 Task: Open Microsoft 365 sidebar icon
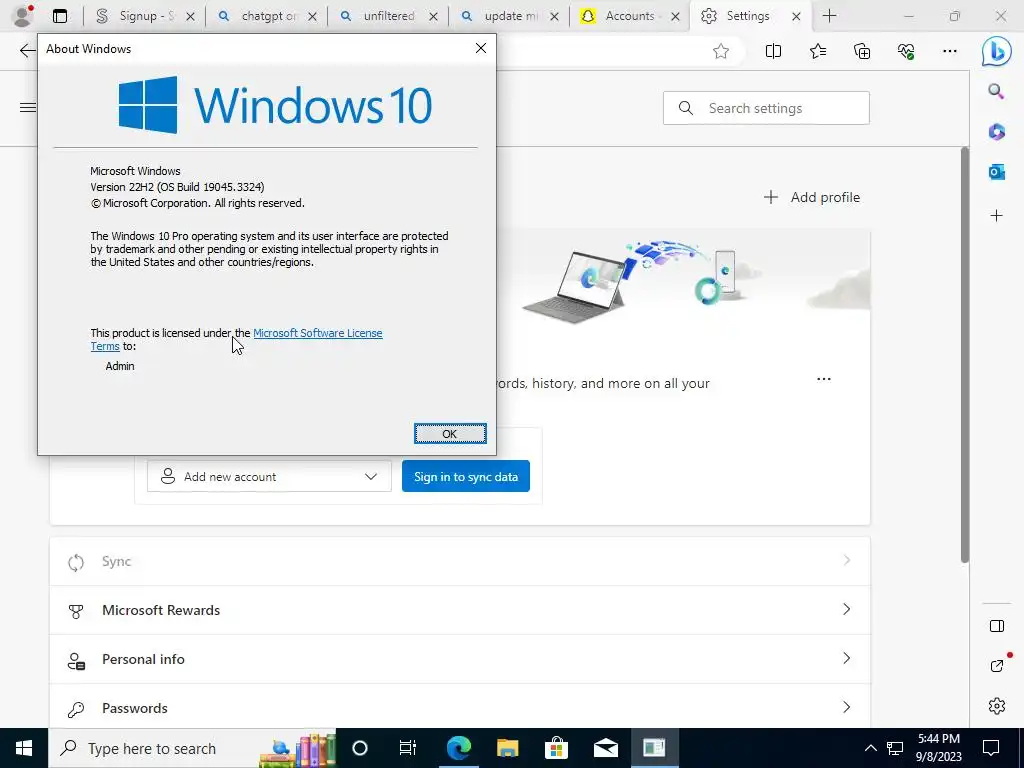pyautogui.click(x=996, y=132)
